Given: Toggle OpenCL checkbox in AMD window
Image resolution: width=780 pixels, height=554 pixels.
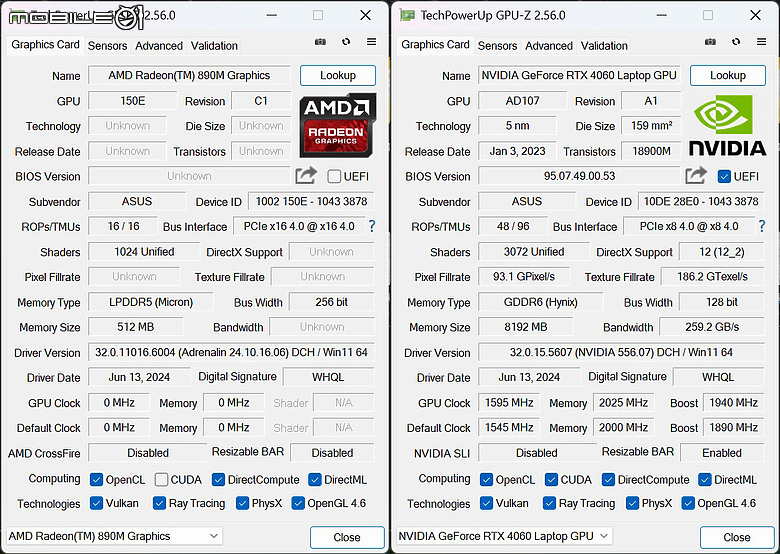Looking at the screenshot, I should (x=96, y=480).
